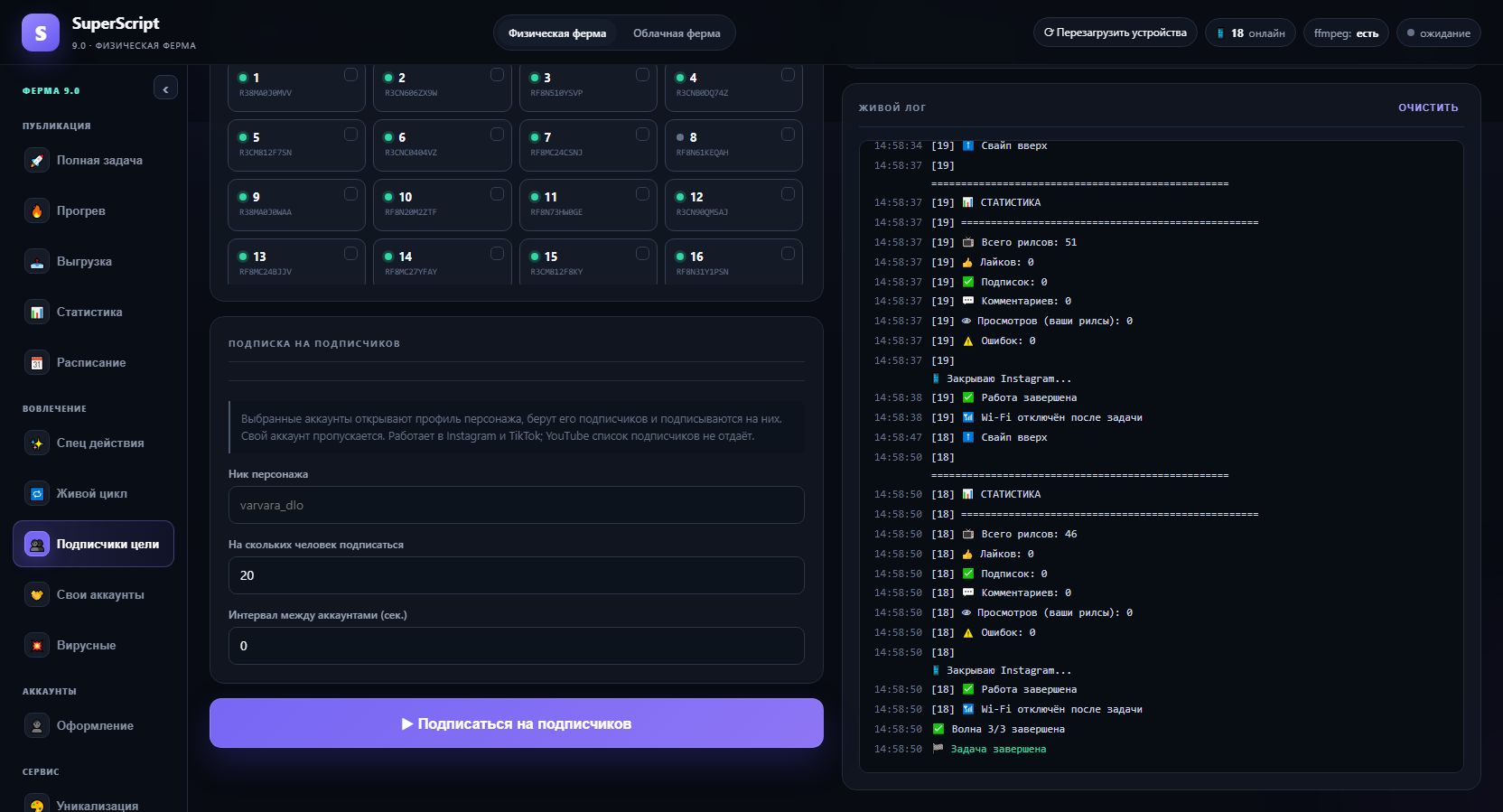Open Выгрузка upload icon
Screen dimensions: 1503x812
[x=37, y=262]
